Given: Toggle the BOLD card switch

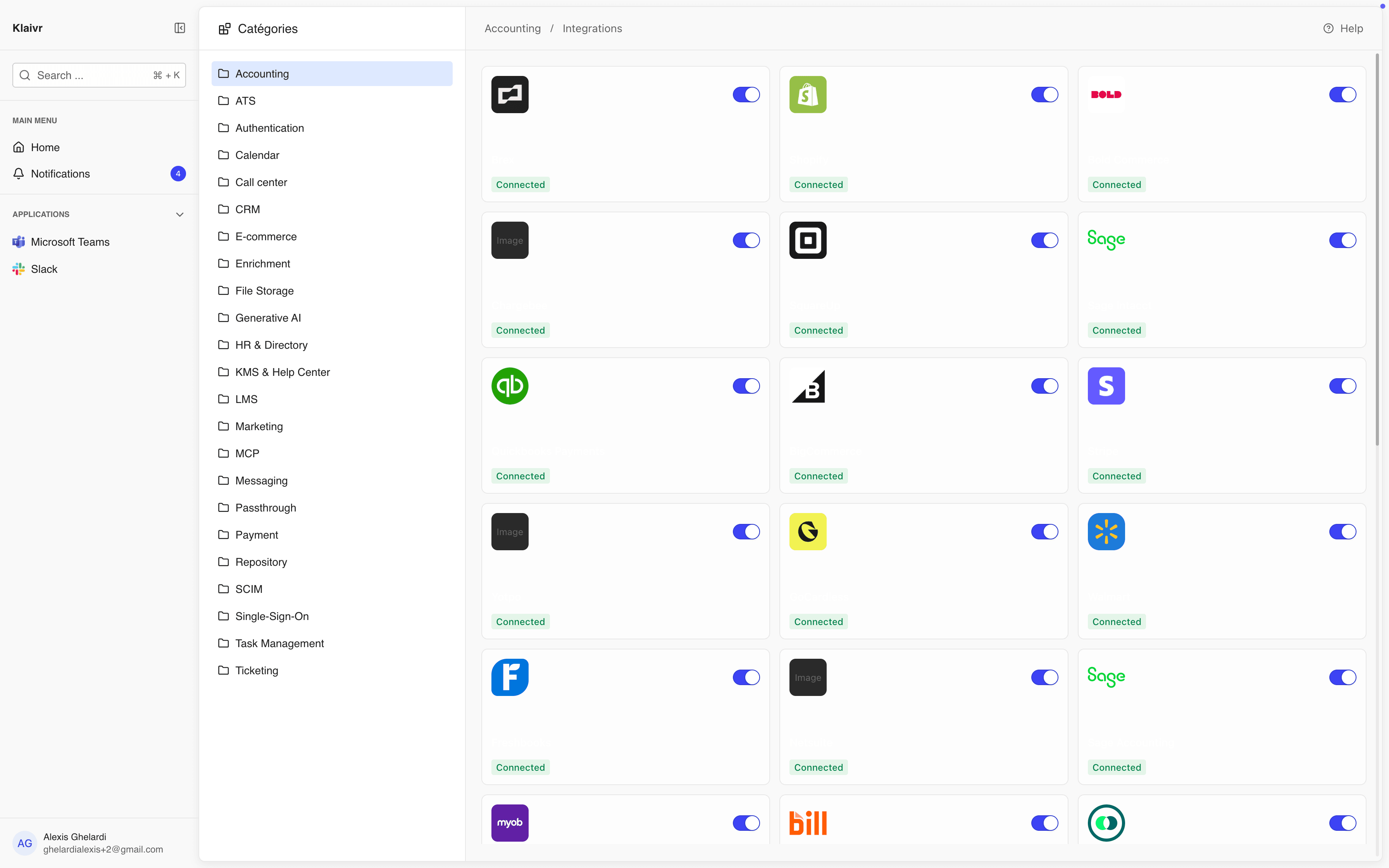Looking at the screenshot, I should 1342,94.
